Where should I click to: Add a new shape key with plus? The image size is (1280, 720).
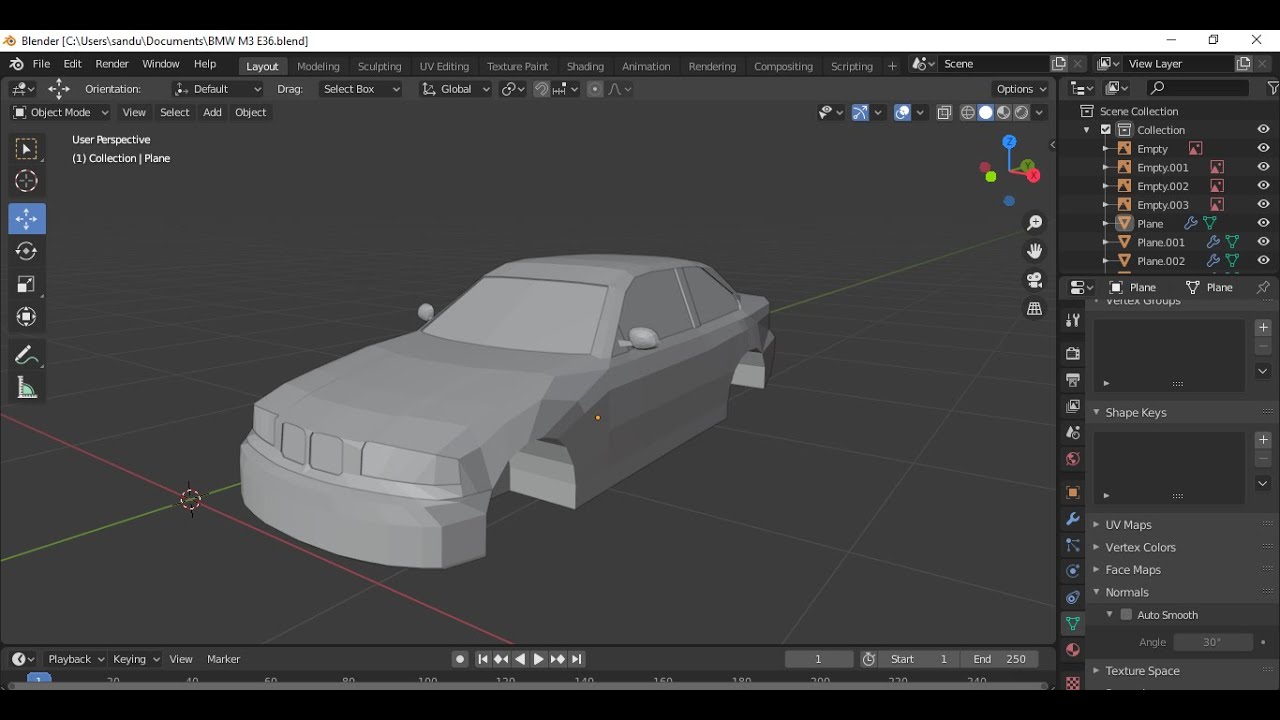pyautogui.click(x=1263, y=440)
